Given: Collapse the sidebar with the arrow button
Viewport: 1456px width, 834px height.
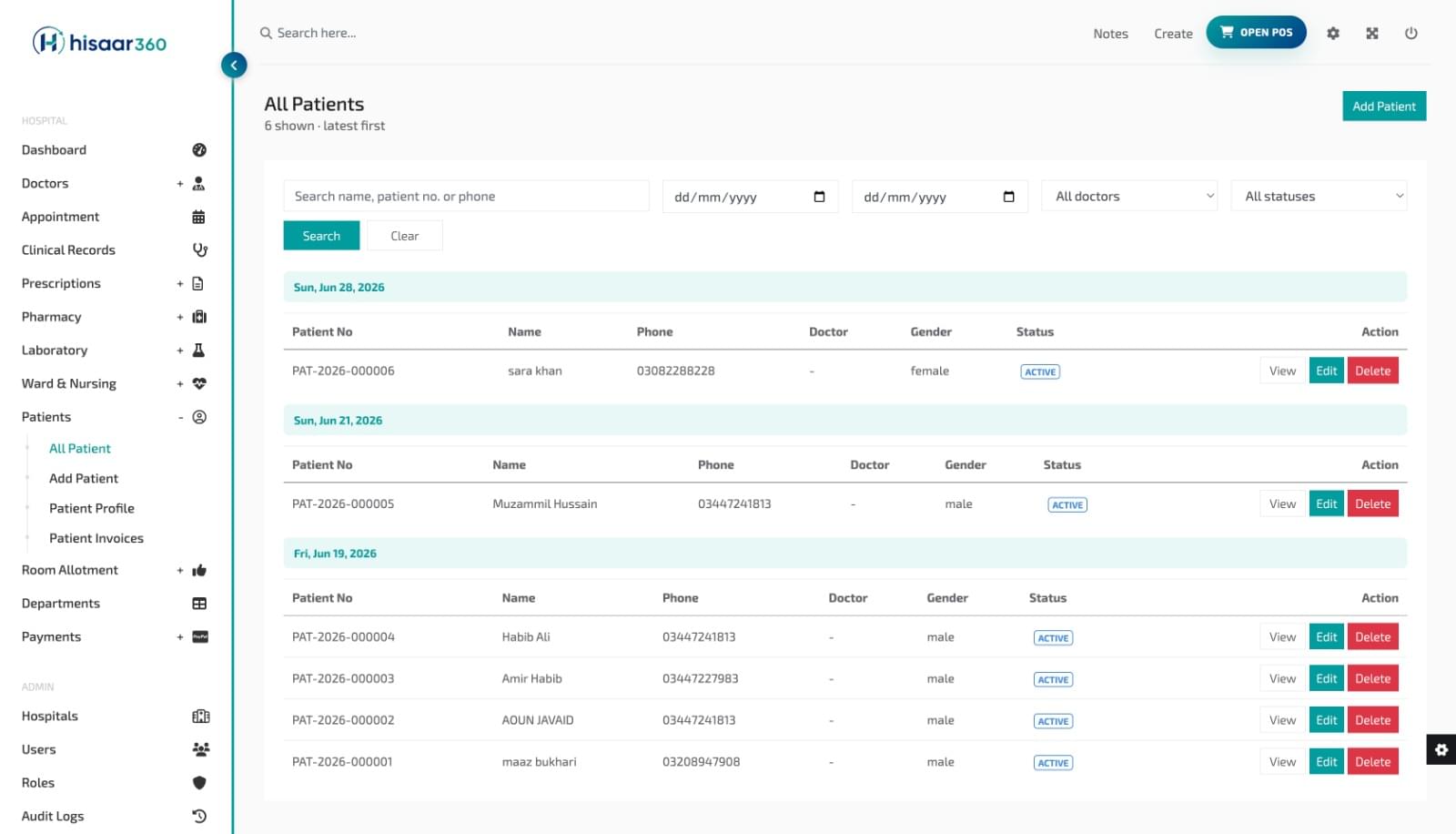Looking at the screenshot, I should click(234, 65).
